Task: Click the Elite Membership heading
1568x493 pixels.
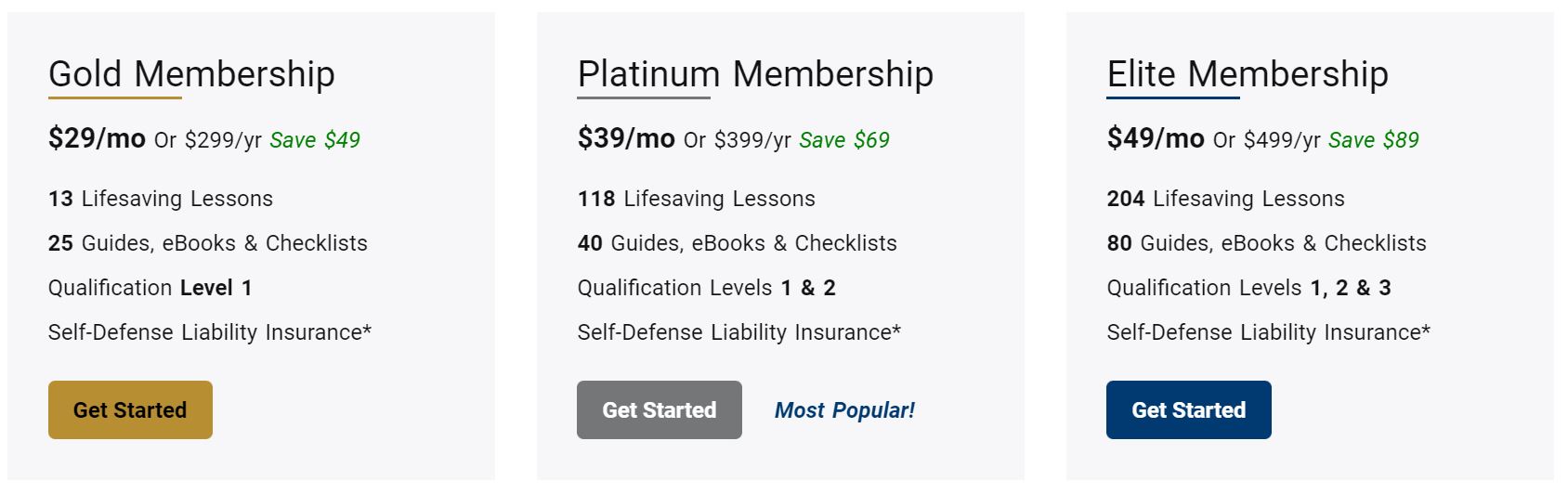Action: (1248, 74)
